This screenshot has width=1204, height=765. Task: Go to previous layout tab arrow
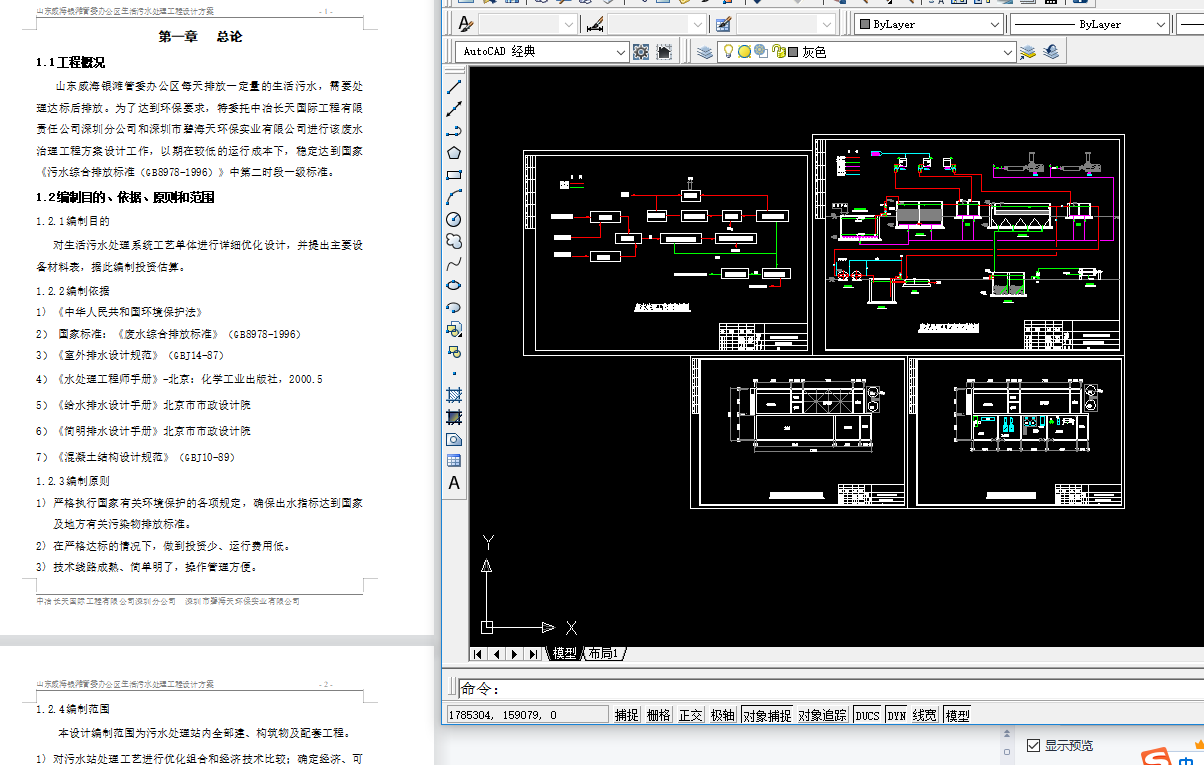click(x=496, y=654)
